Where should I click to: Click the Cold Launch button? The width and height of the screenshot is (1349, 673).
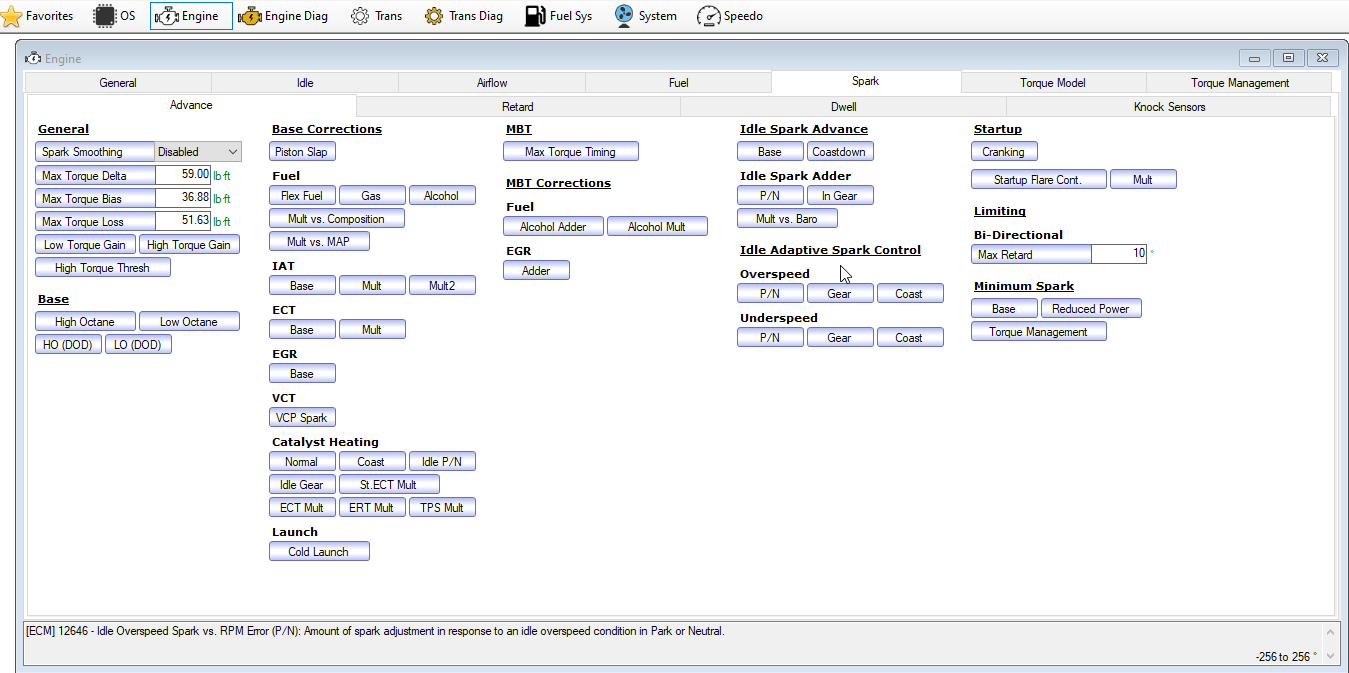click(319, 552)
